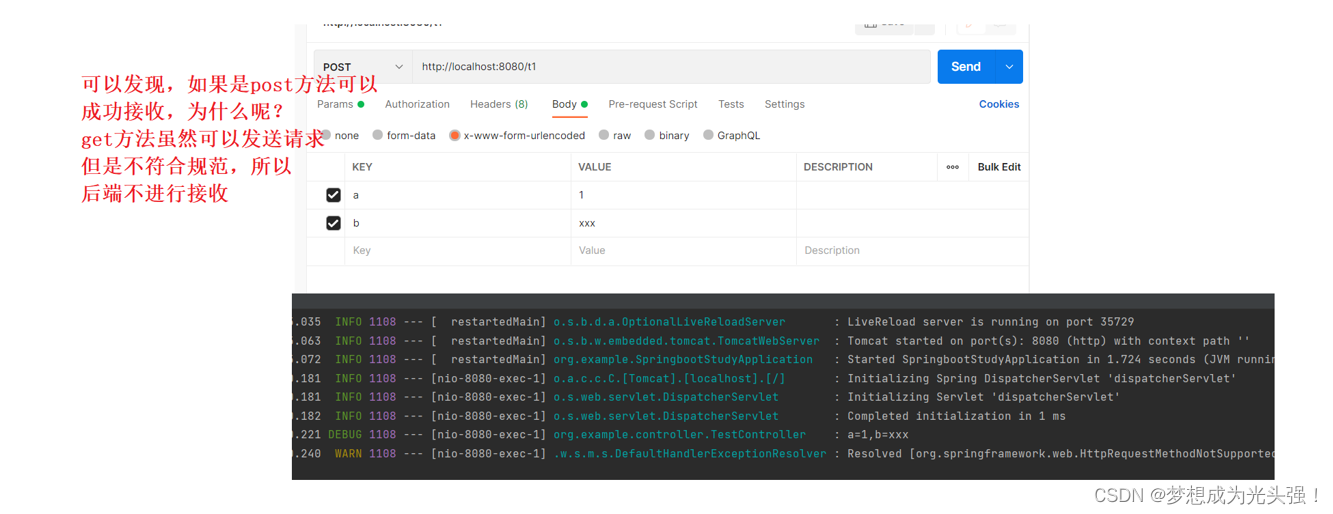Click the value cell containing xxx
The width and height of the screenshot is (1333, 514).
click(x=683, y=223)
